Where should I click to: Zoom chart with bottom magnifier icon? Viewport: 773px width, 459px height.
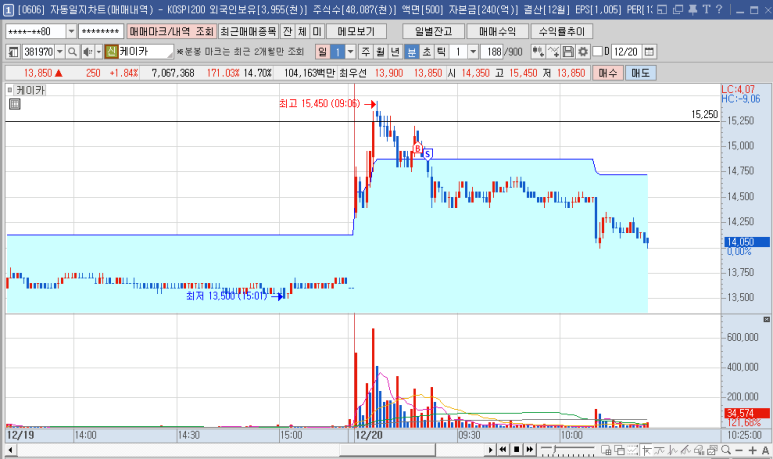[726, 450]
